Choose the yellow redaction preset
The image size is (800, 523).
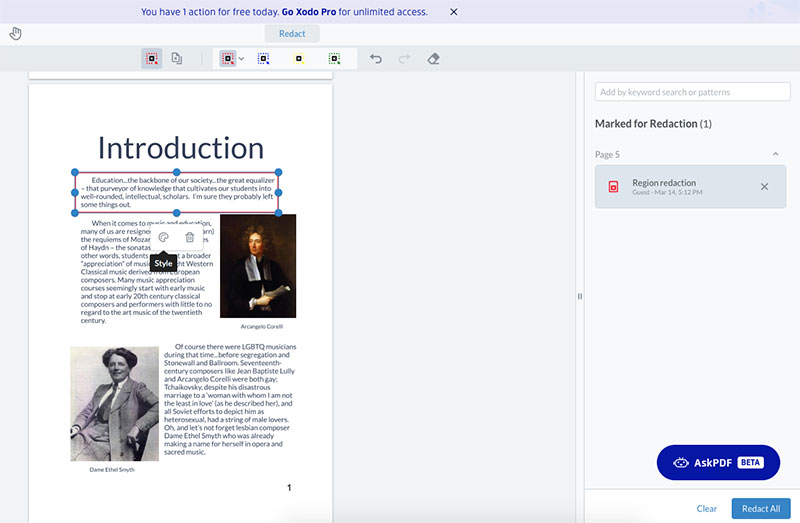[298, 59]
